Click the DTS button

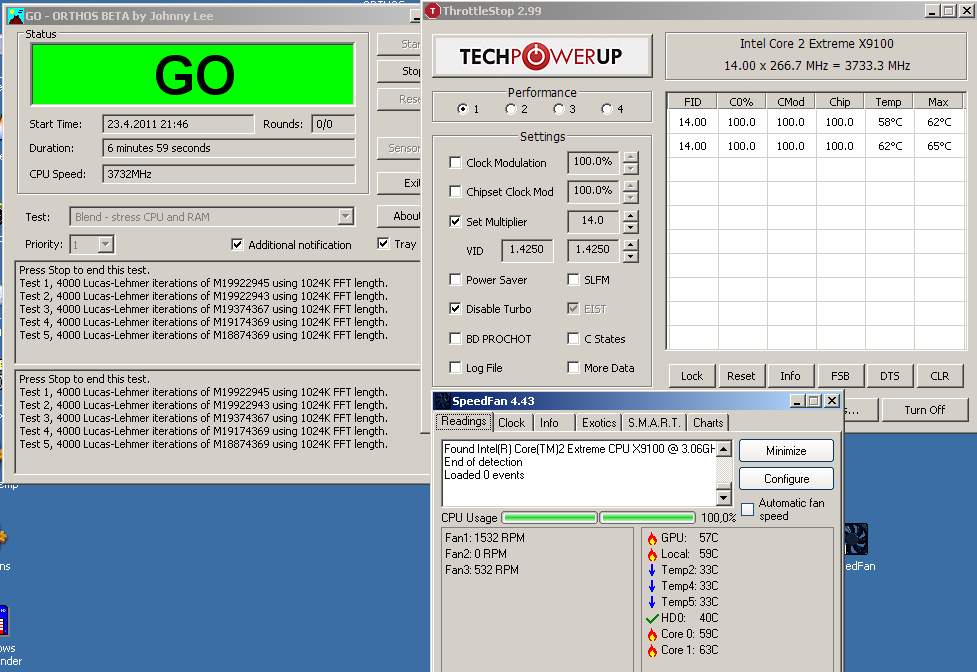click(x=890, y=376)
